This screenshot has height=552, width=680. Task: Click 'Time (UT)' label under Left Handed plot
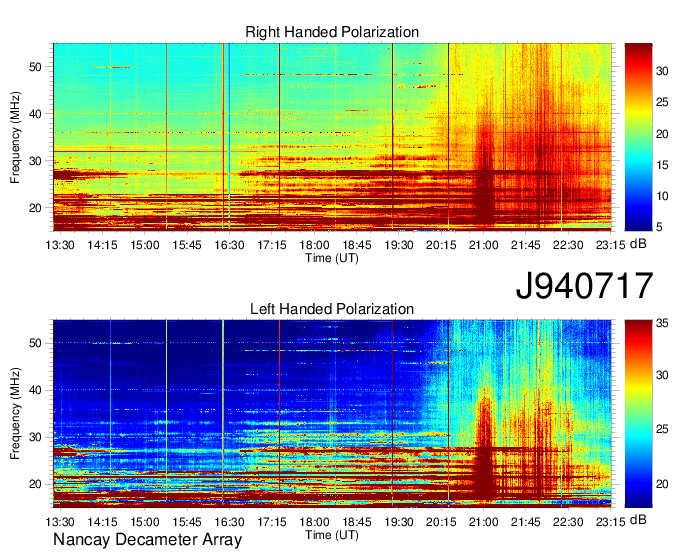tap(332, 535)
